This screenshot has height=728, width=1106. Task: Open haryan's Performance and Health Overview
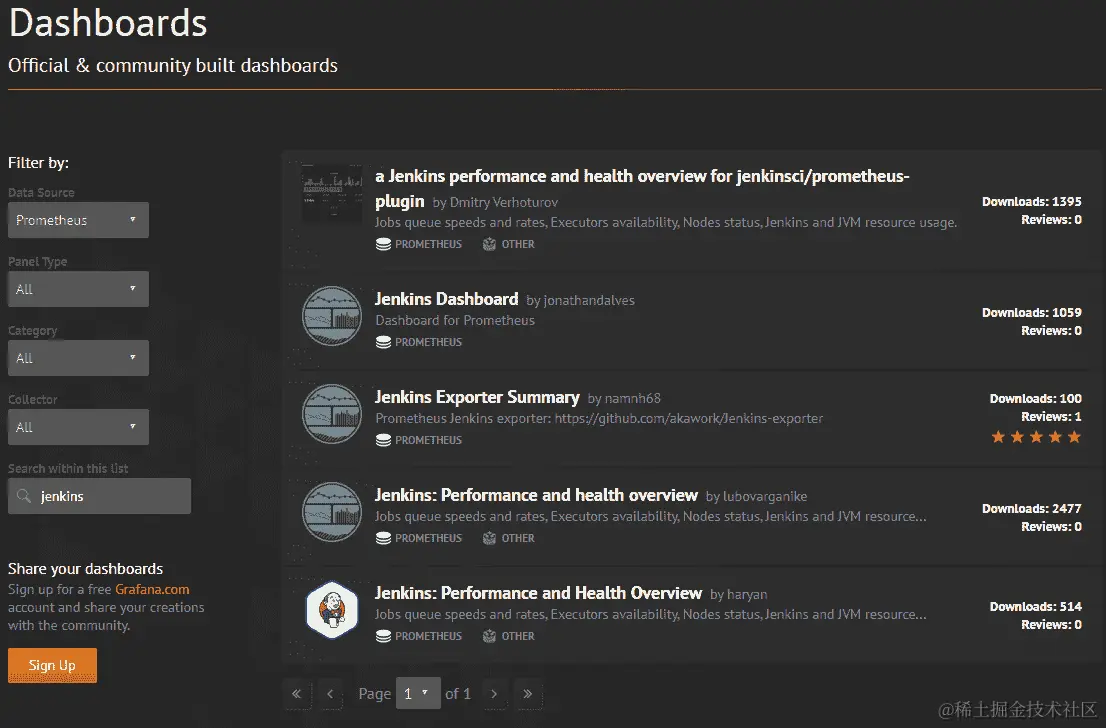tap(538, 593)
